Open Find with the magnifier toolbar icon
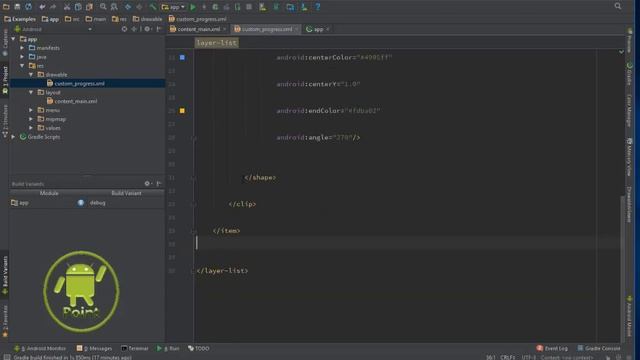 point(103,7)
